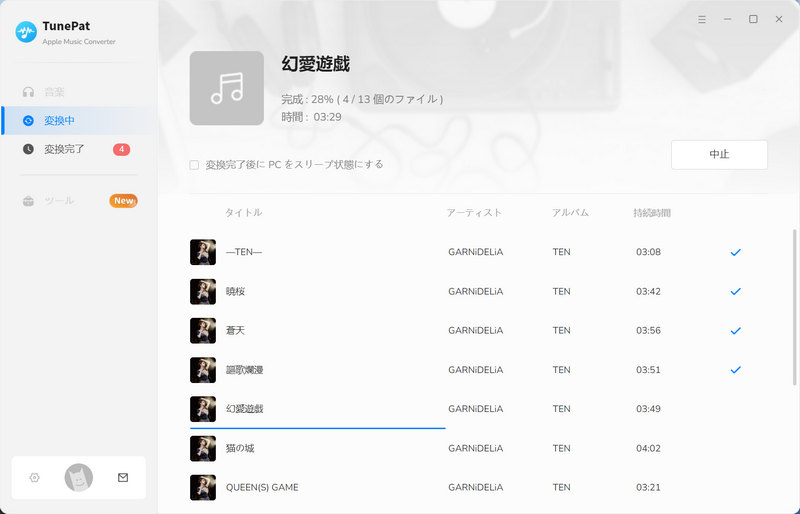
Task: Click the アーティスト column header
Action: coord(474,213)
